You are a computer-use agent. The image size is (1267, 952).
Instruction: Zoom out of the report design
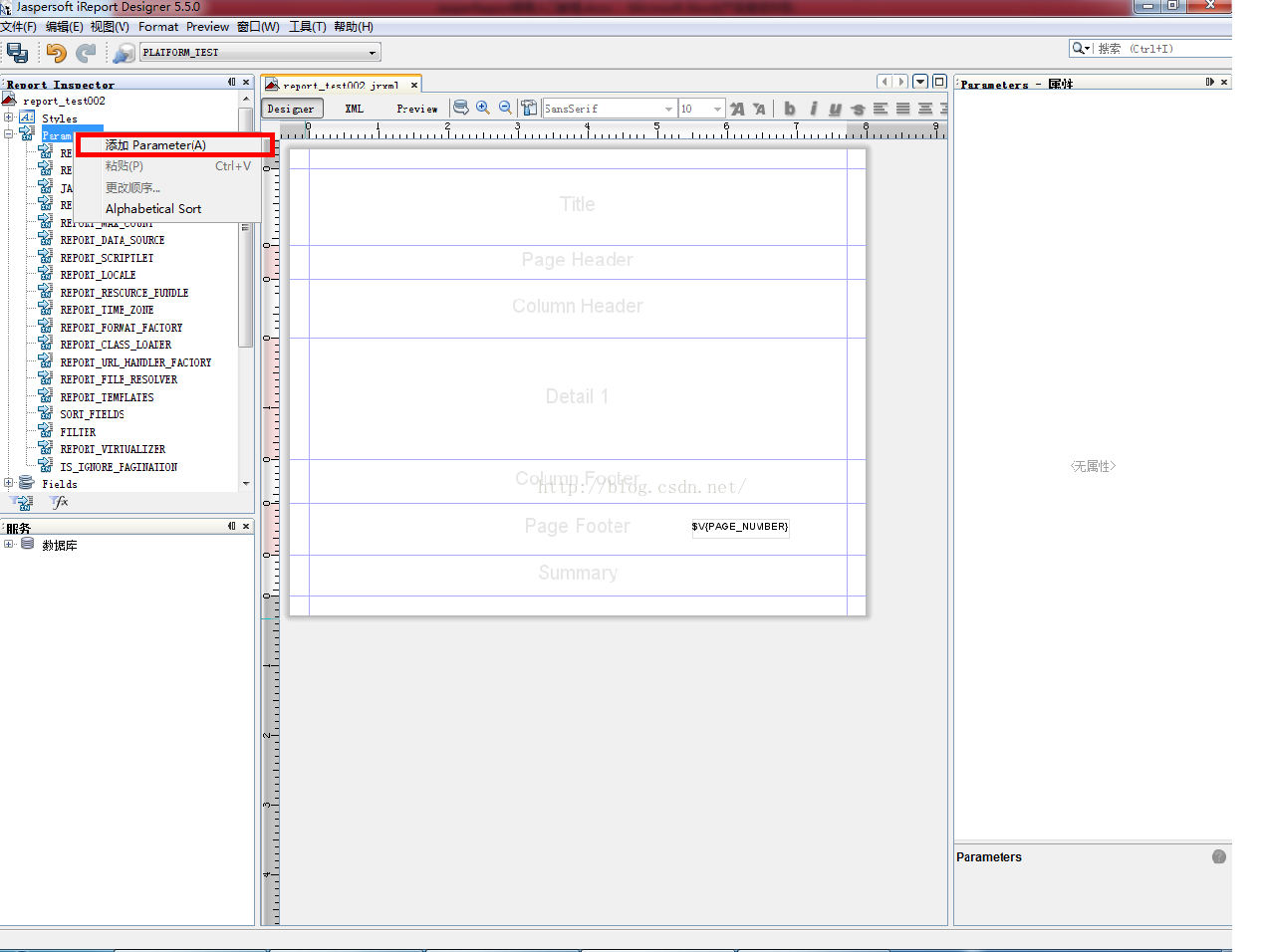(x=505, y=108)
